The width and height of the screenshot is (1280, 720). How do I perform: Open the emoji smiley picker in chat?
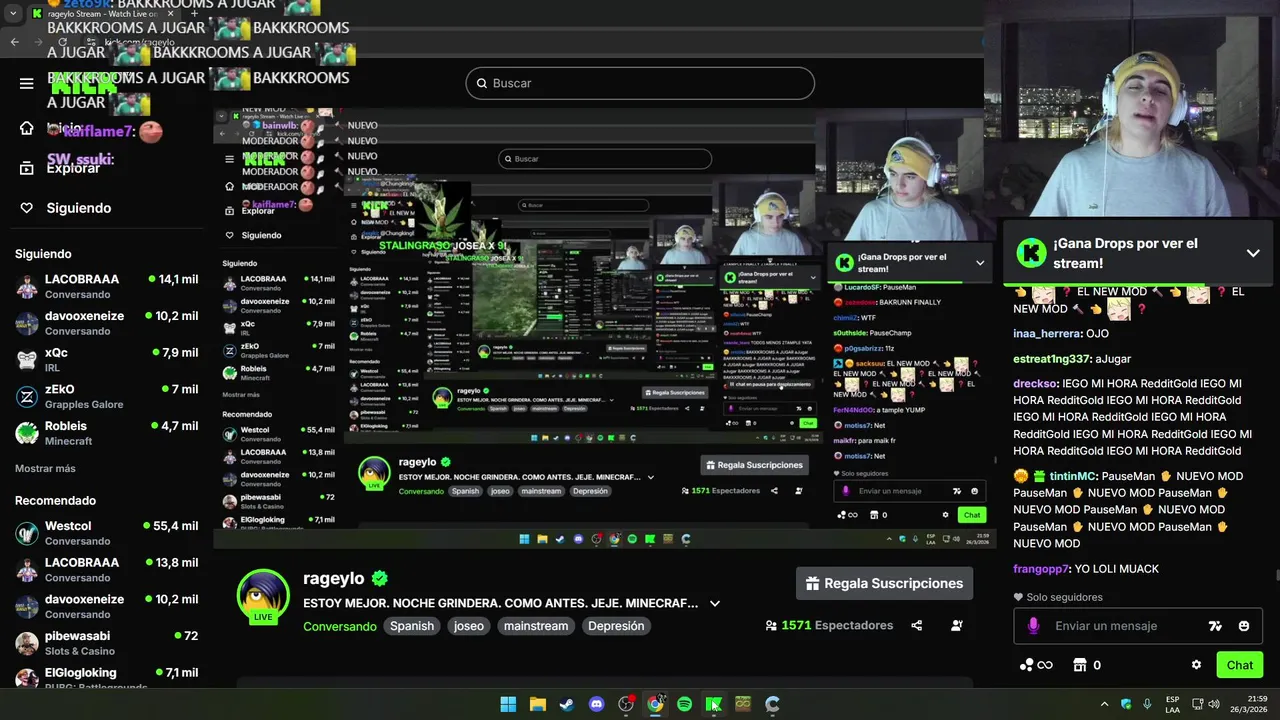tap(1244, 626)
